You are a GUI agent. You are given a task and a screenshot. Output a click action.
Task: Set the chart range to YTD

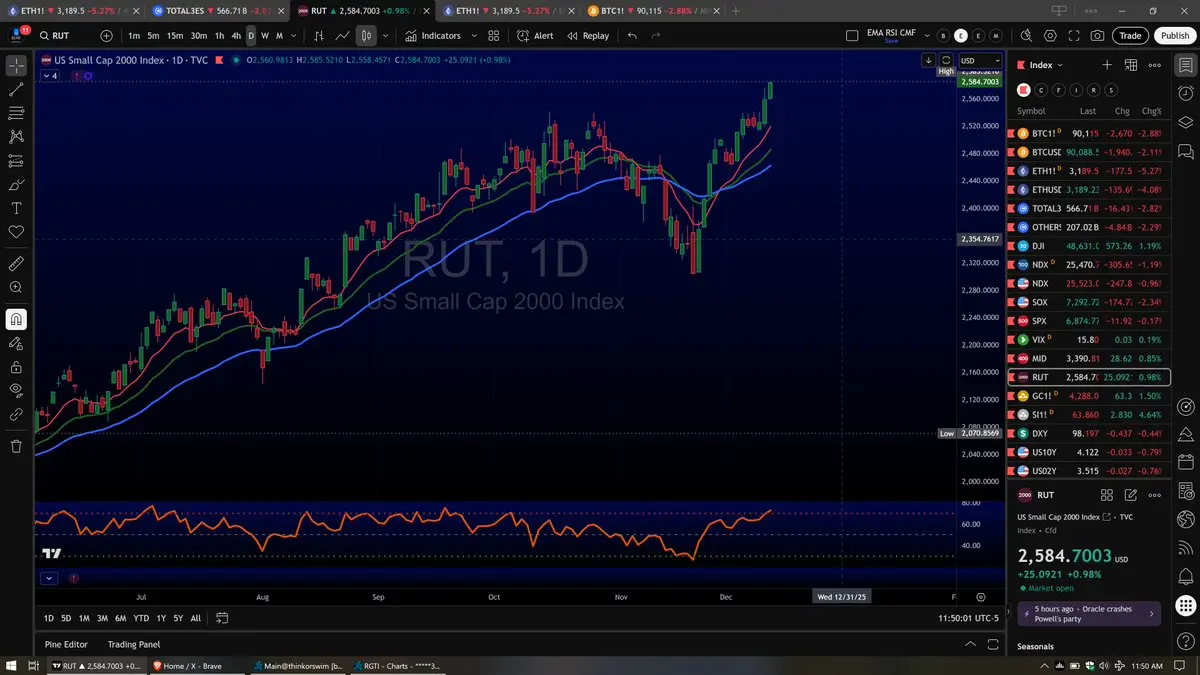[141, 618]
